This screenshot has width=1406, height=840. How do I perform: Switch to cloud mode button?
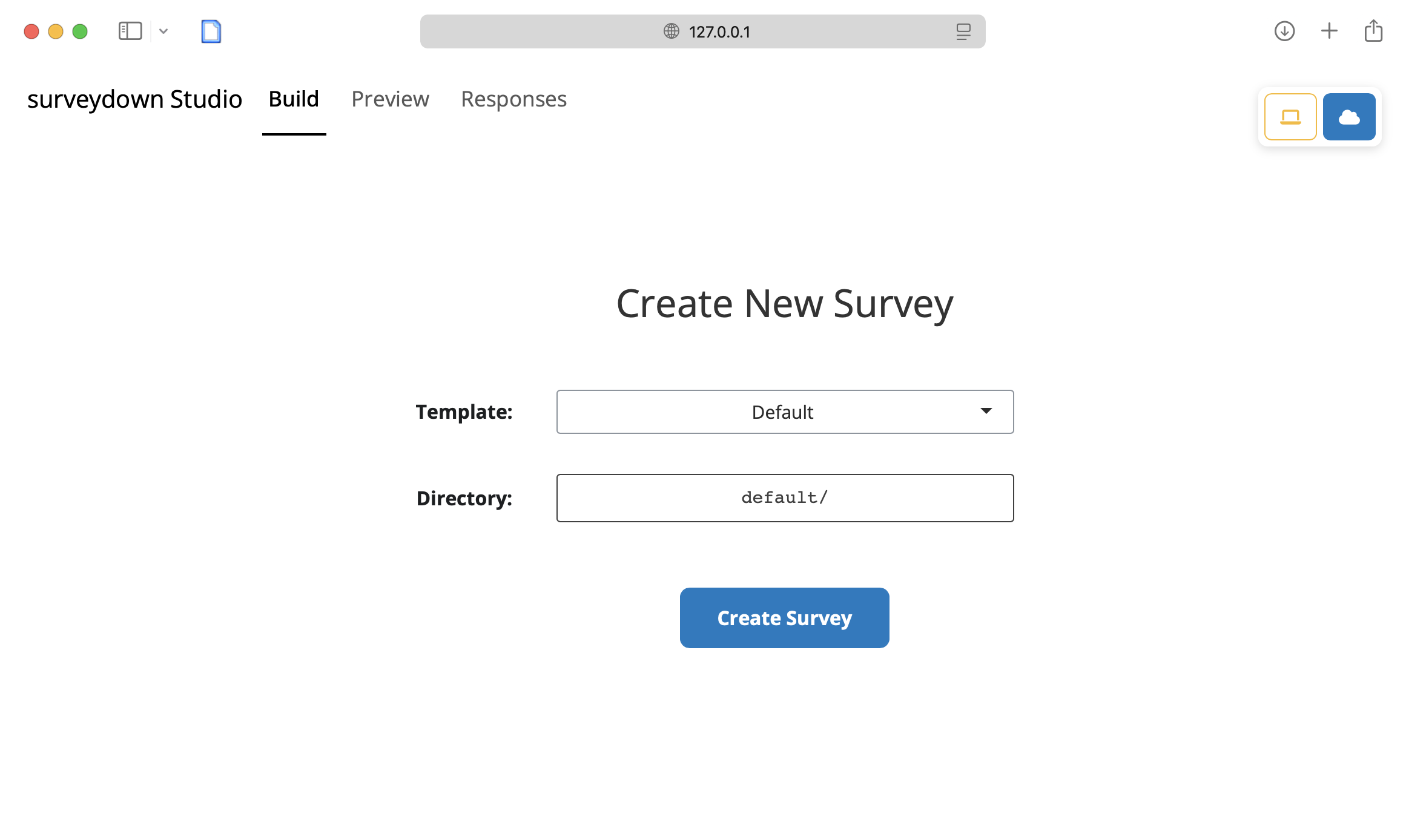point(1348,117)
